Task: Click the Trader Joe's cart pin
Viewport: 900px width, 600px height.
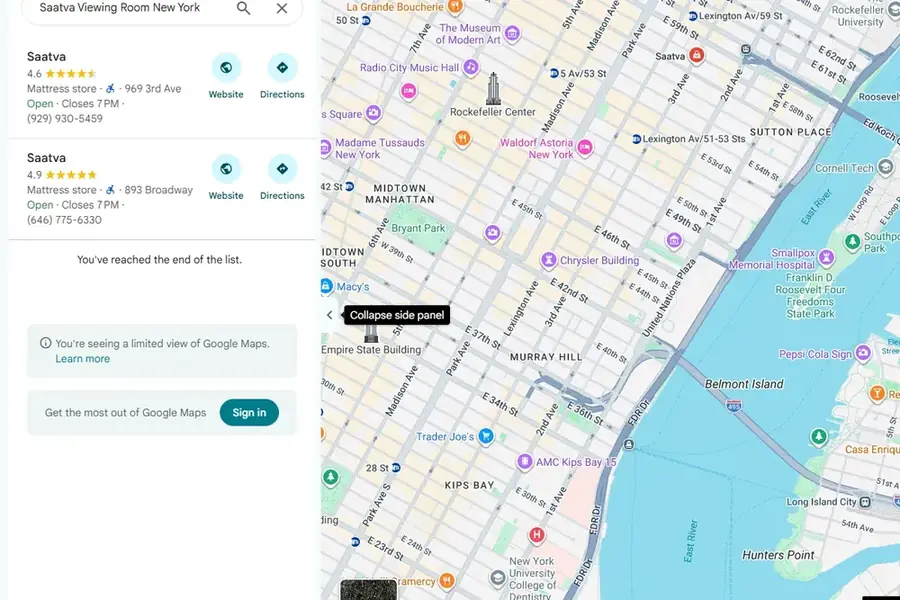Action: point(486,436)
